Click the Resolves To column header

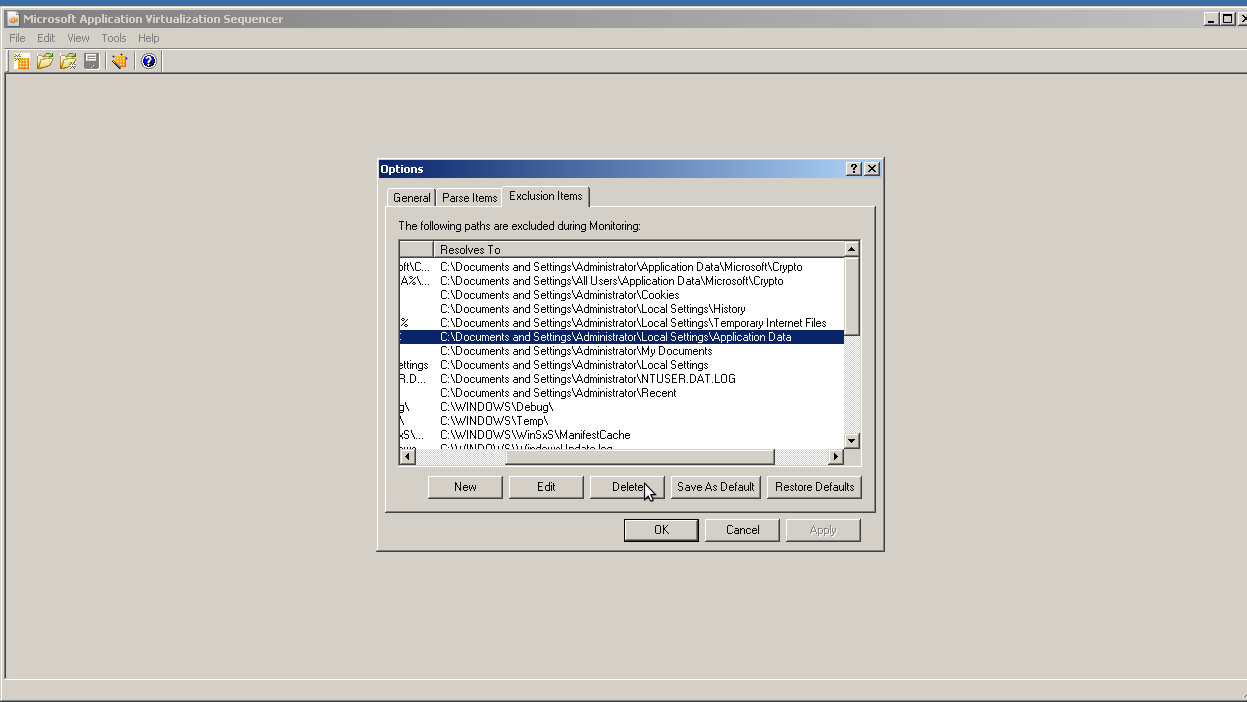pyautogui.click(x=639, y=249)
